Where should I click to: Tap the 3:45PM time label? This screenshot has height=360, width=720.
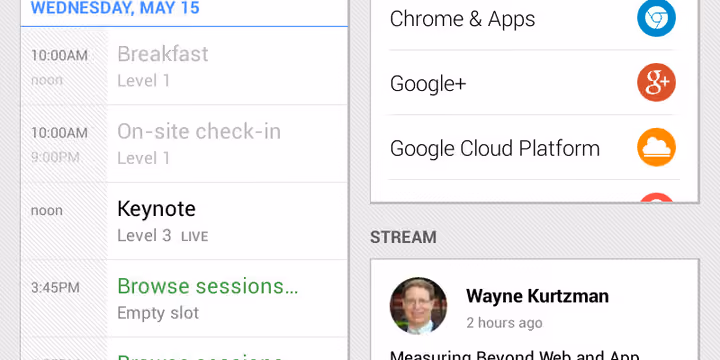(55, 288)
